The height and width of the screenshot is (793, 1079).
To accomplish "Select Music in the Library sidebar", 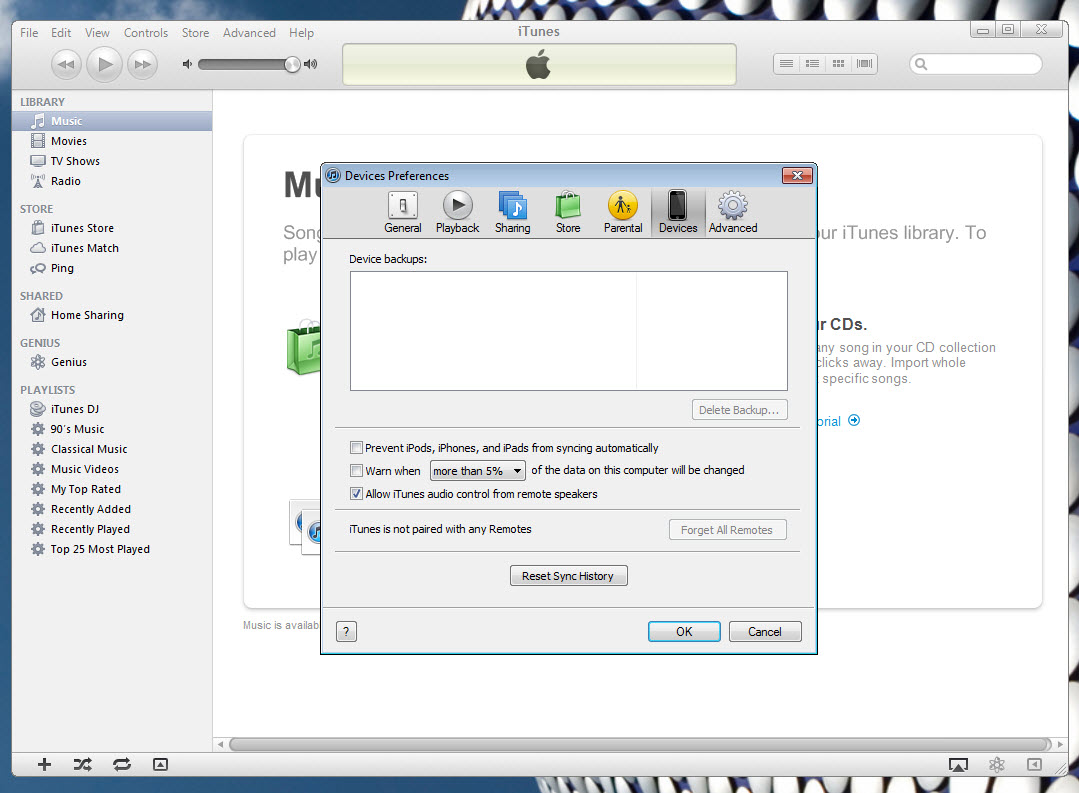I will 111,121.
